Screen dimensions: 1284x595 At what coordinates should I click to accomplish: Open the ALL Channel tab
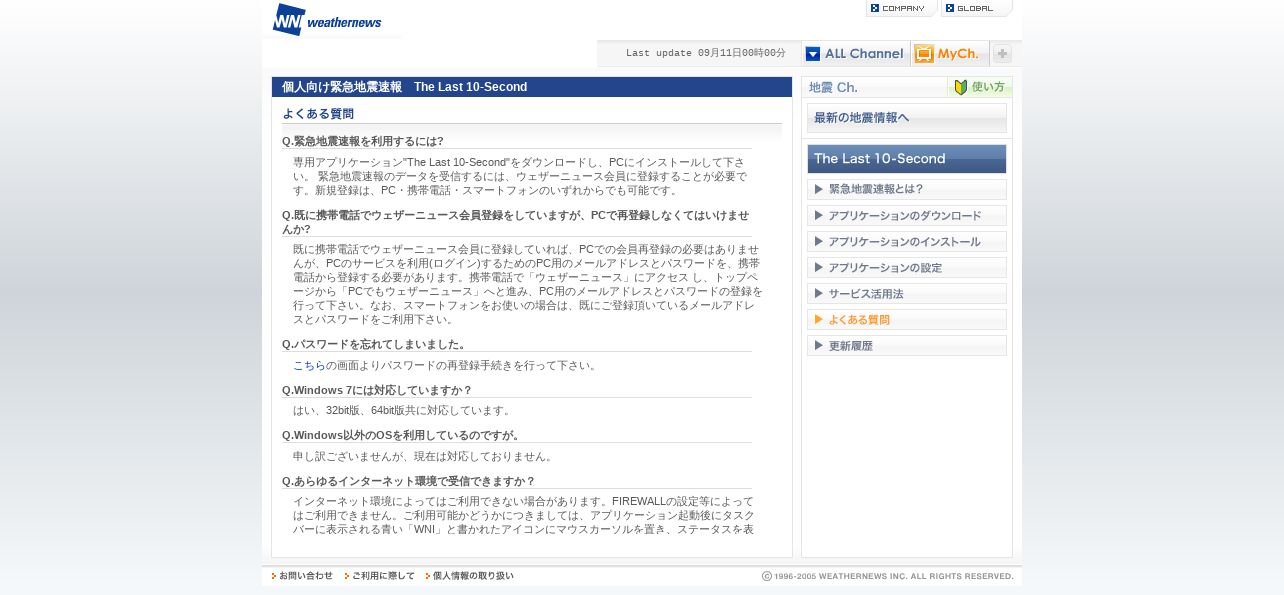(x=855, y=54)
